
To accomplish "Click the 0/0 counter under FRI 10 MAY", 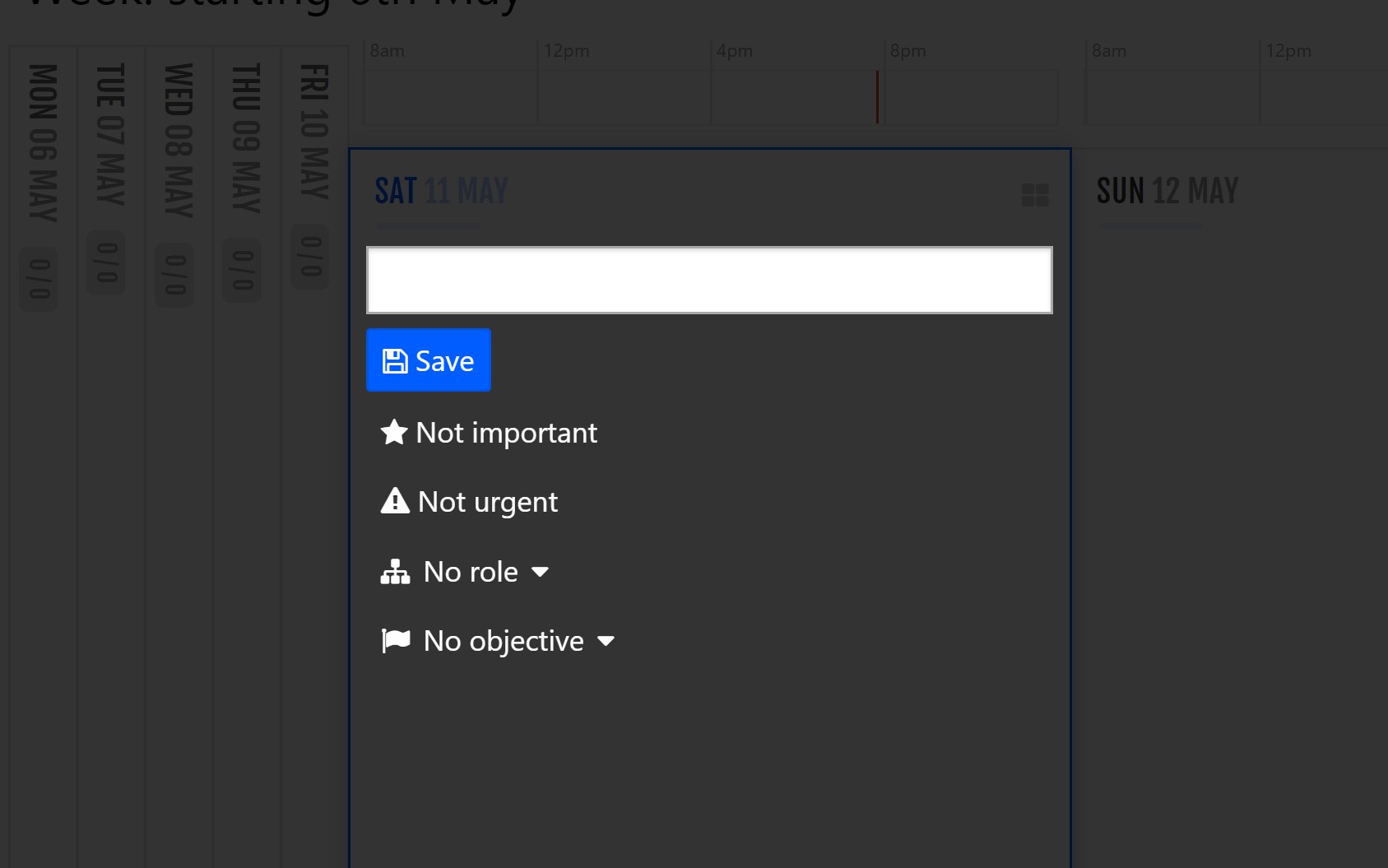I will click(309, 253).
